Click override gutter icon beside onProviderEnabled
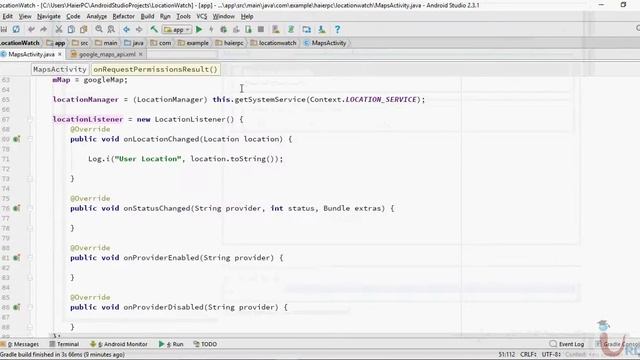 tap(17, 258)
